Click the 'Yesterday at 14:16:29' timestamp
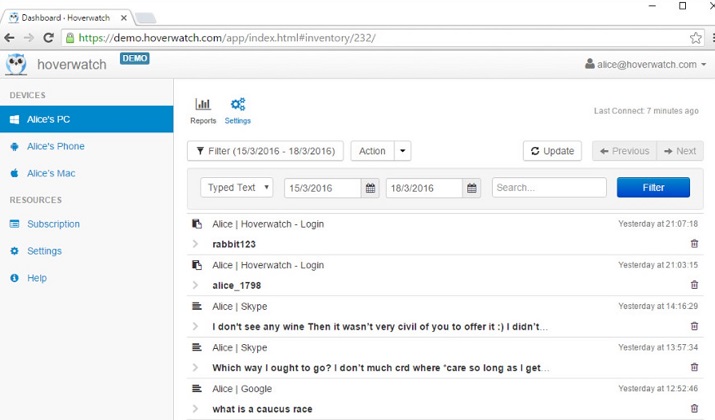The height and width of the screenshot is (420, 715). [658, 306]
